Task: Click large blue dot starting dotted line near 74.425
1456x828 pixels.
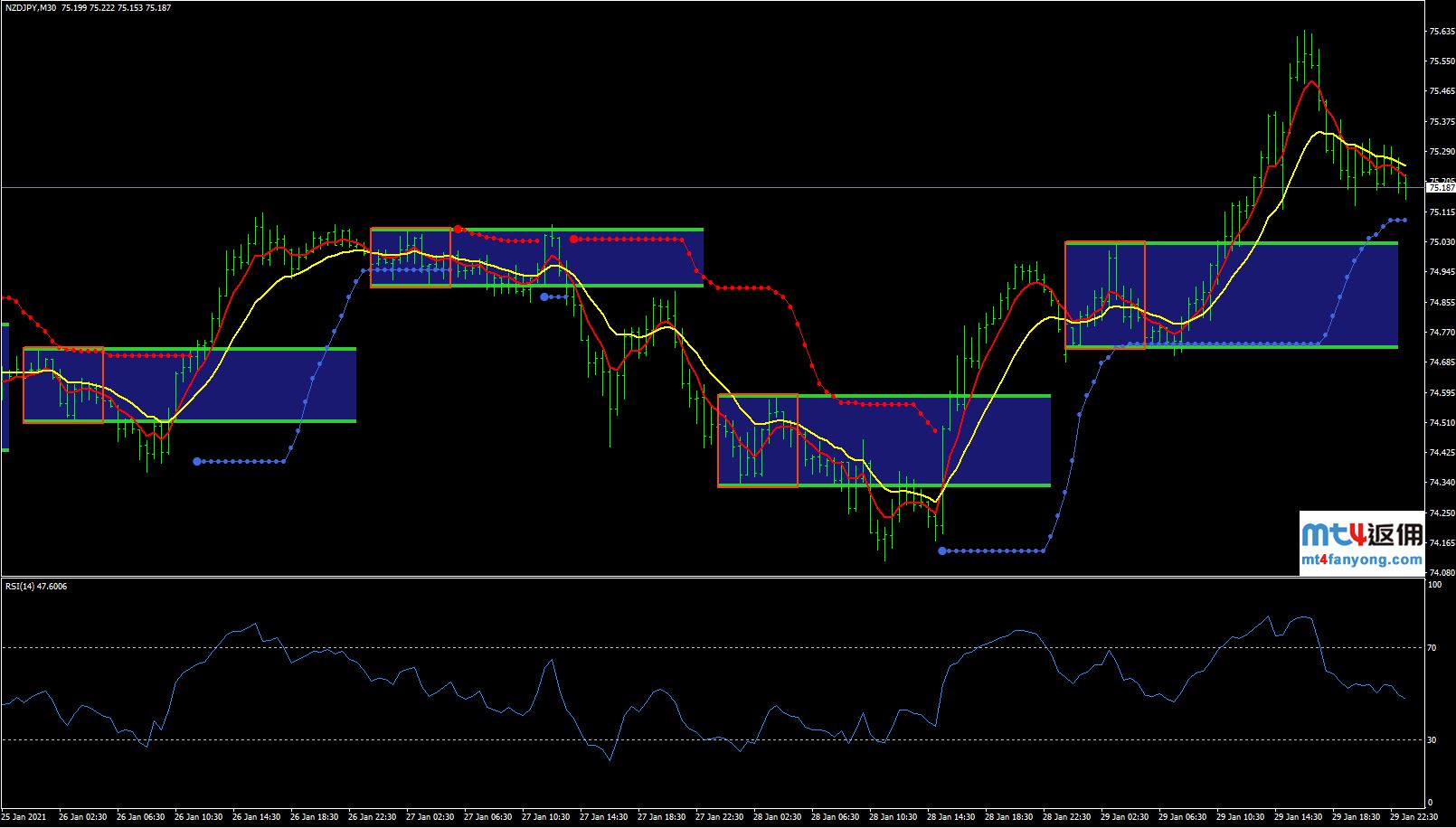Action: click(x=197, y=462)
